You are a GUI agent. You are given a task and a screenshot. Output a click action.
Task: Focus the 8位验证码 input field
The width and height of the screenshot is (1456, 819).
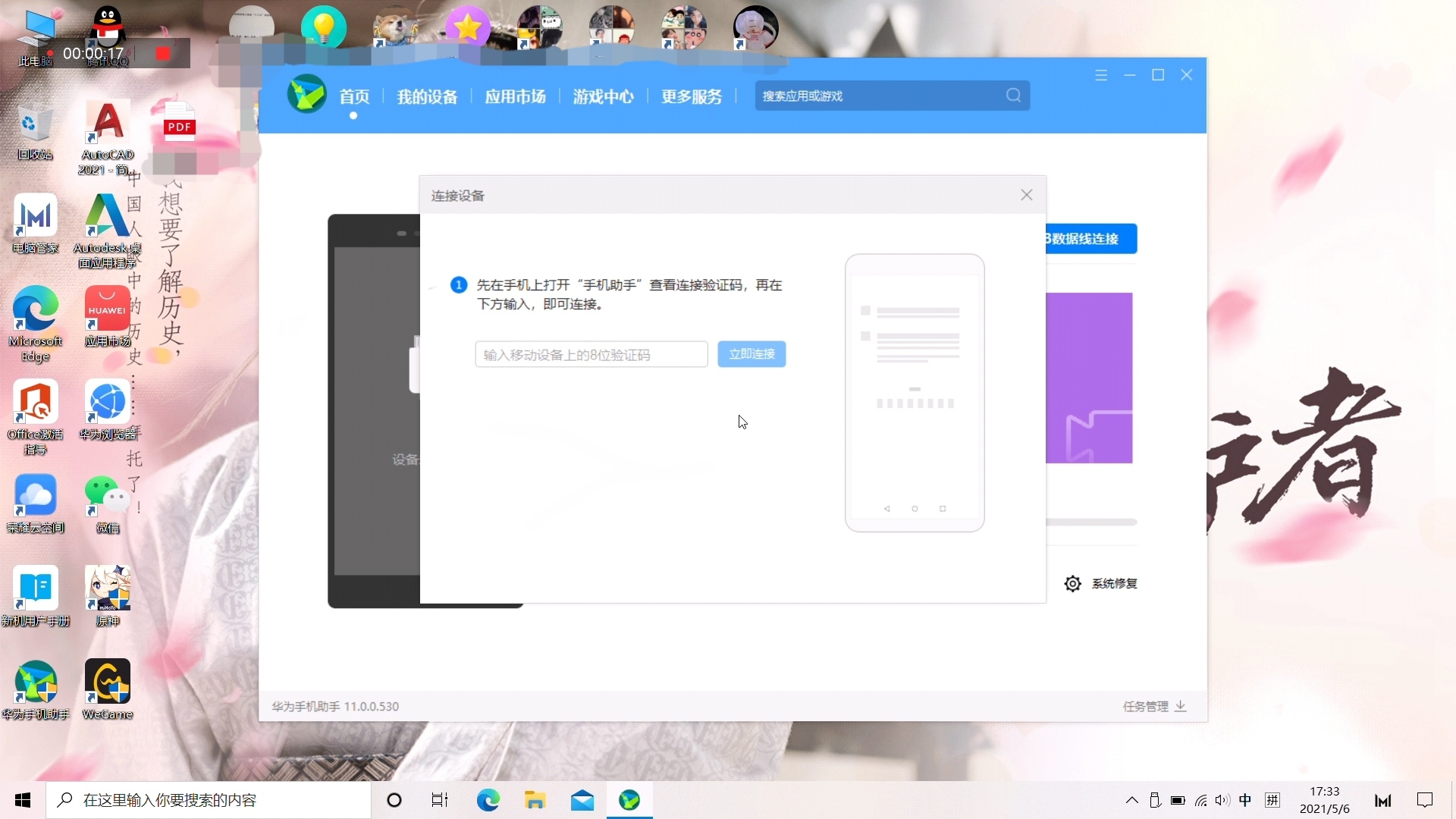[591, 354]
